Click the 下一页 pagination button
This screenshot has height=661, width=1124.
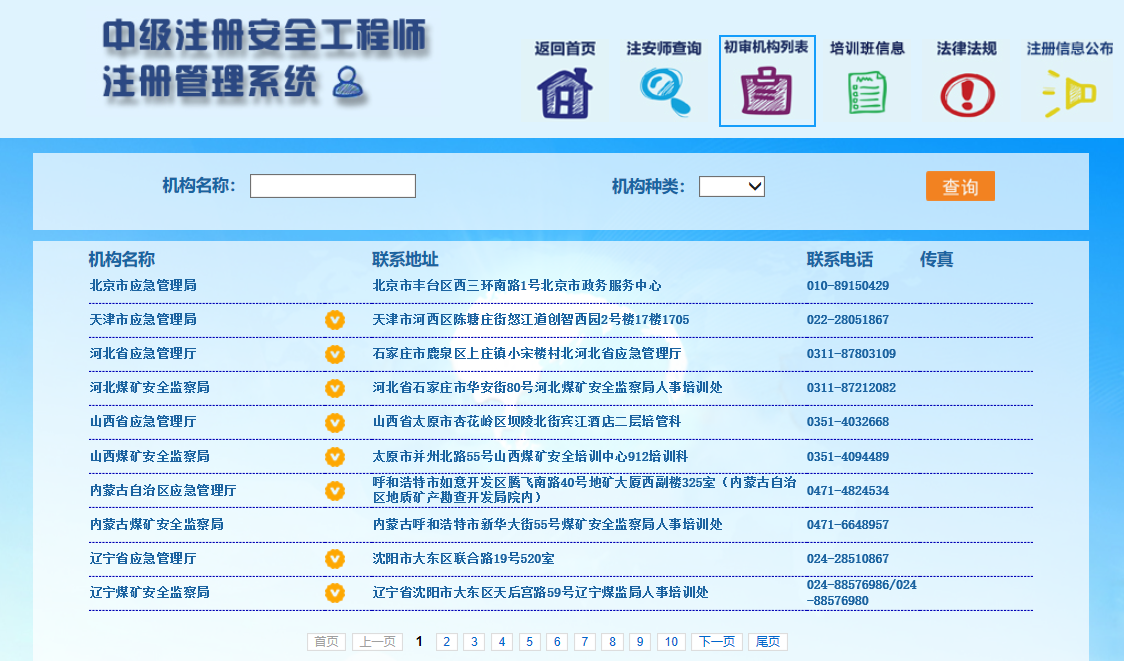716,642
